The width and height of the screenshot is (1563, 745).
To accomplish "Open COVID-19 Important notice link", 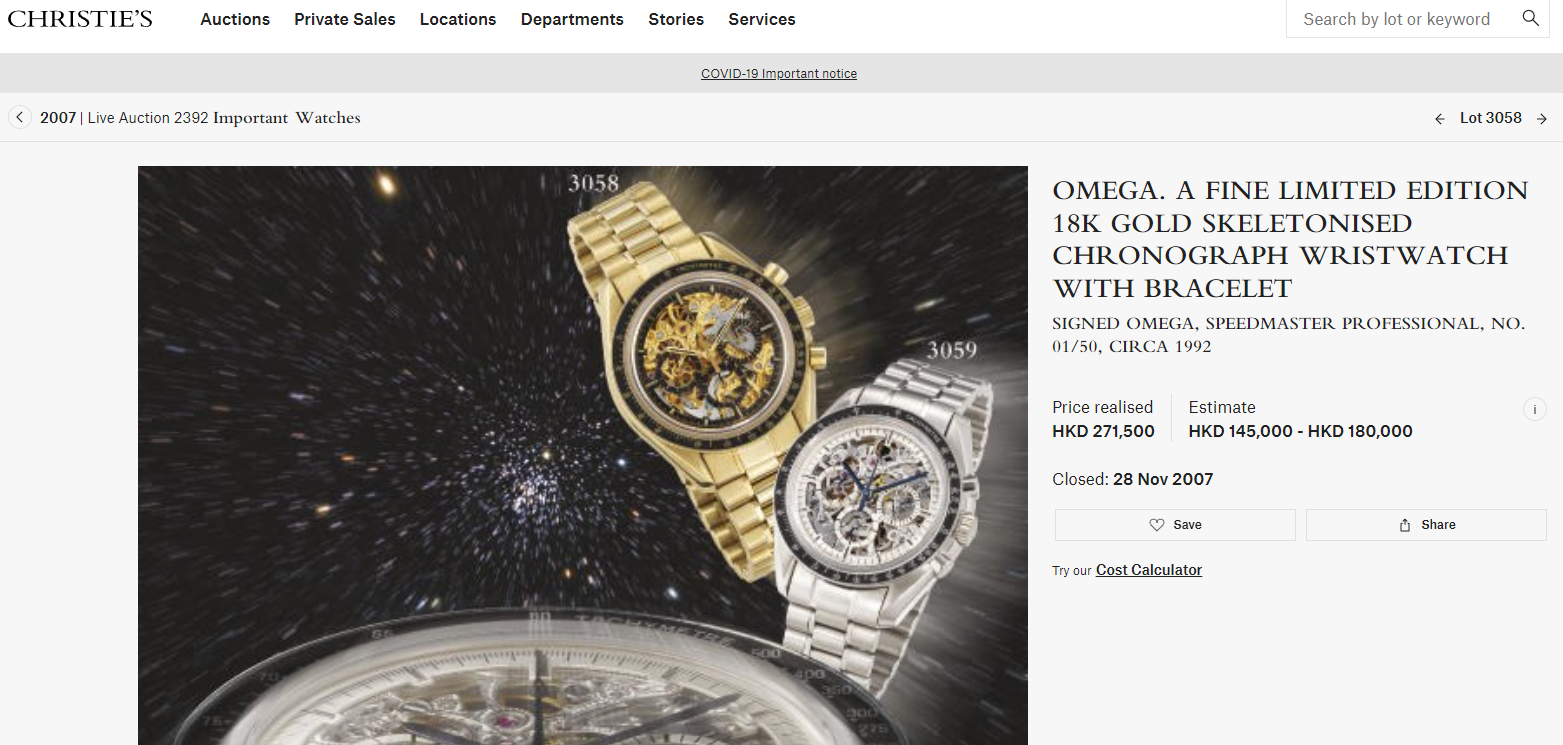I will click(779, 74).
